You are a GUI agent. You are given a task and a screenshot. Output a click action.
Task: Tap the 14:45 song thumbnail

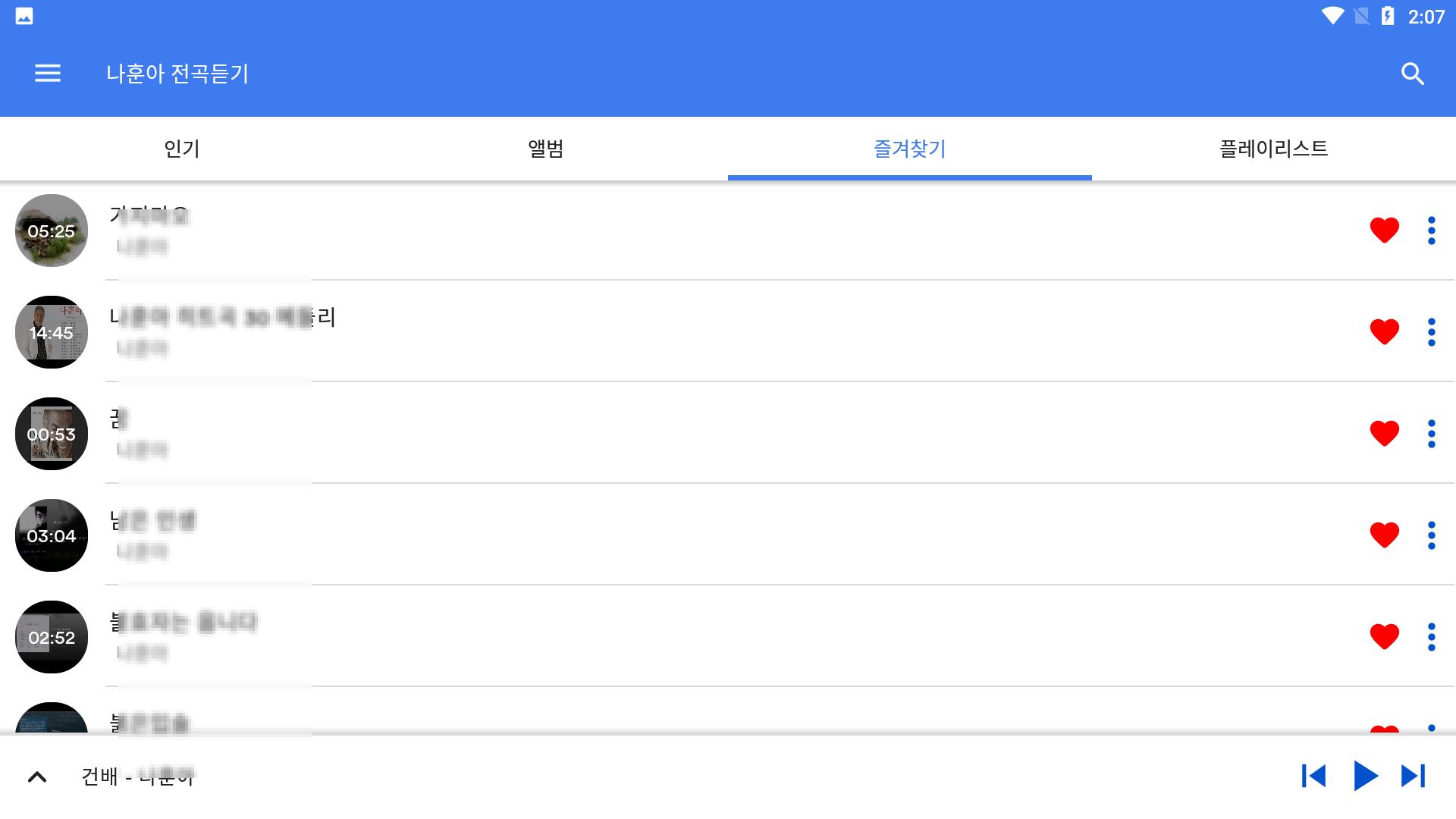point(52,332)
